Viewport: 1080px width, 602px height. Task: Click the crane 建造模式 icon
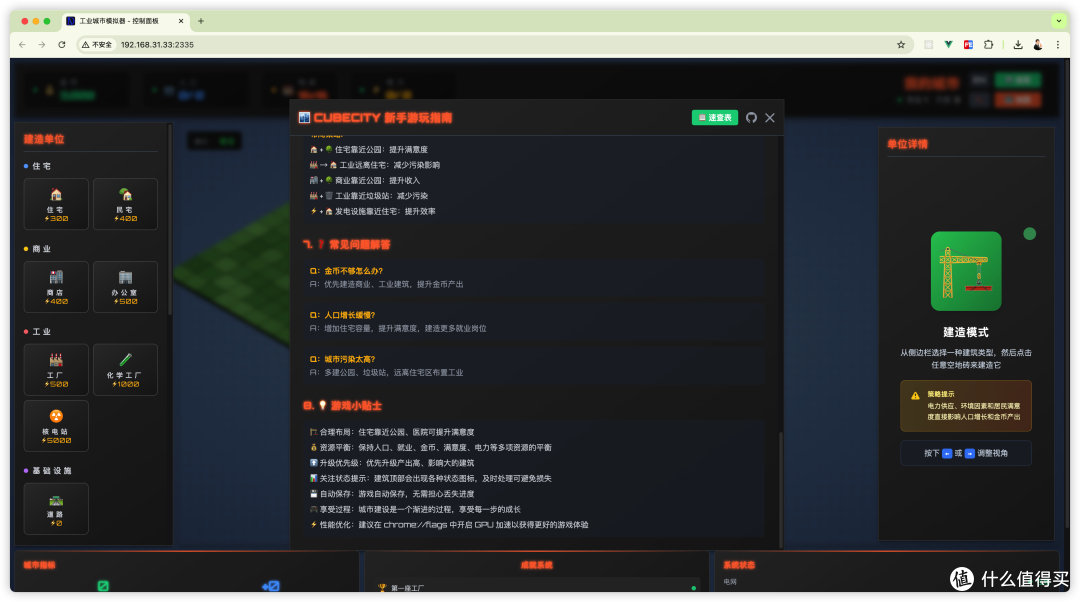click(966, 271)
